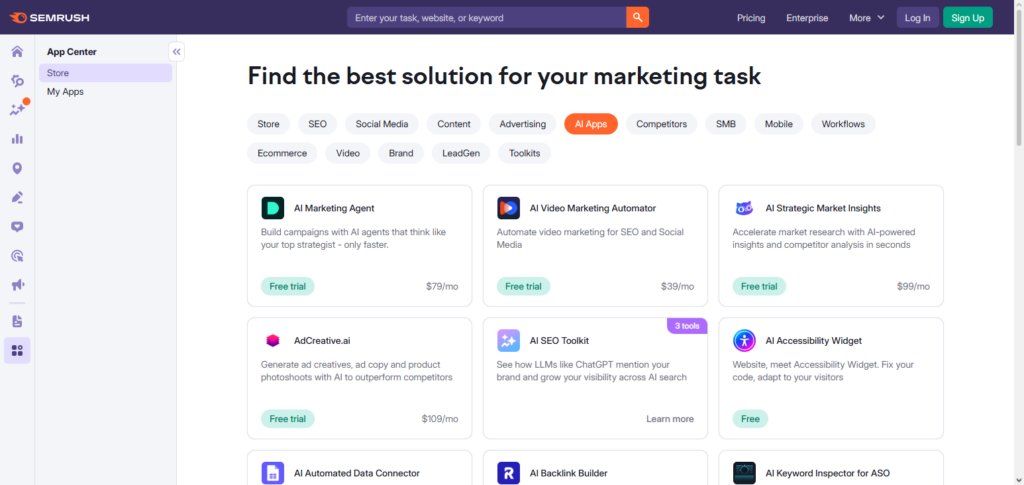Open the Reports document sidebar icon

tap(17, 321)
